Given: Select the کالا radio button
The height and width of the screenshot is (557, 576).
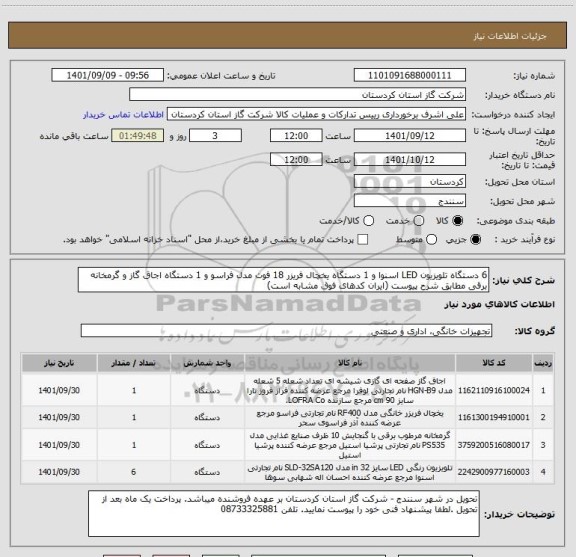Looking at the screenshot, I should point(458,221).
